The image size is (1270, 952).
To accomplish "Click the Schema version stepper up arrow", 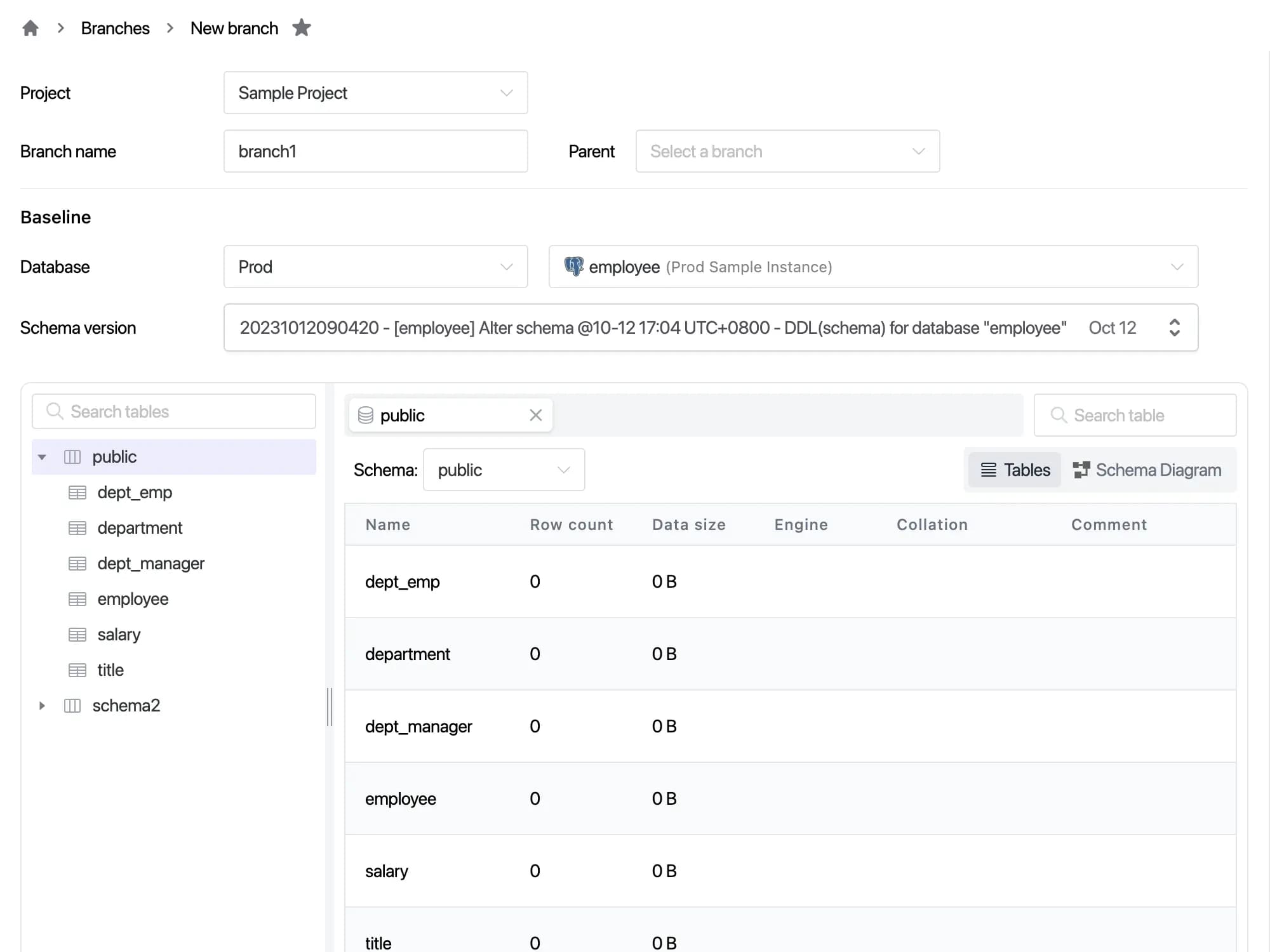I will pos(1175,321).
